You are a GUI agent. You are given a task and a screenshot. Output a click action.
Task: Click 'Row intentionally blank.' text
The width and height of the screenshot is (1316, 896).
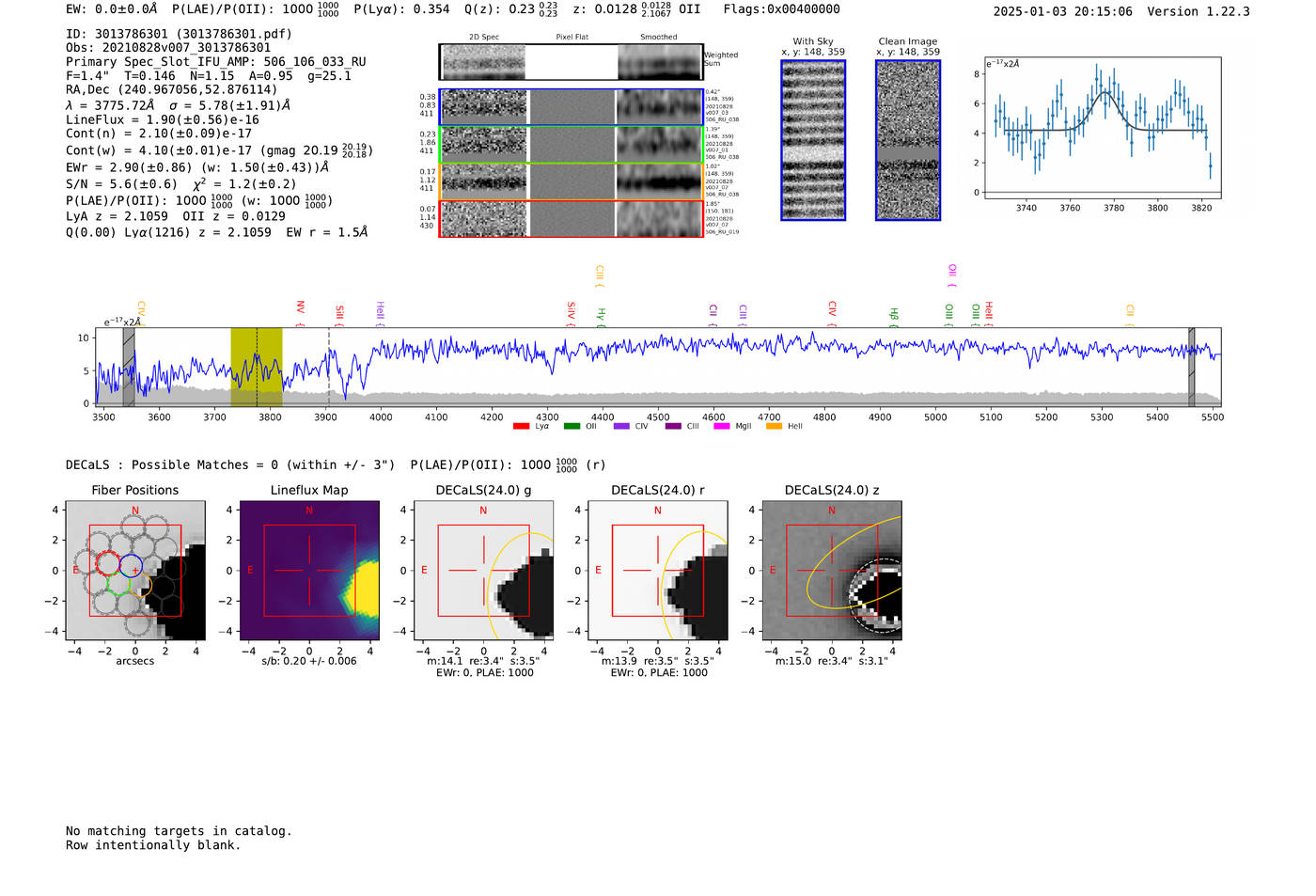point(153,845)
